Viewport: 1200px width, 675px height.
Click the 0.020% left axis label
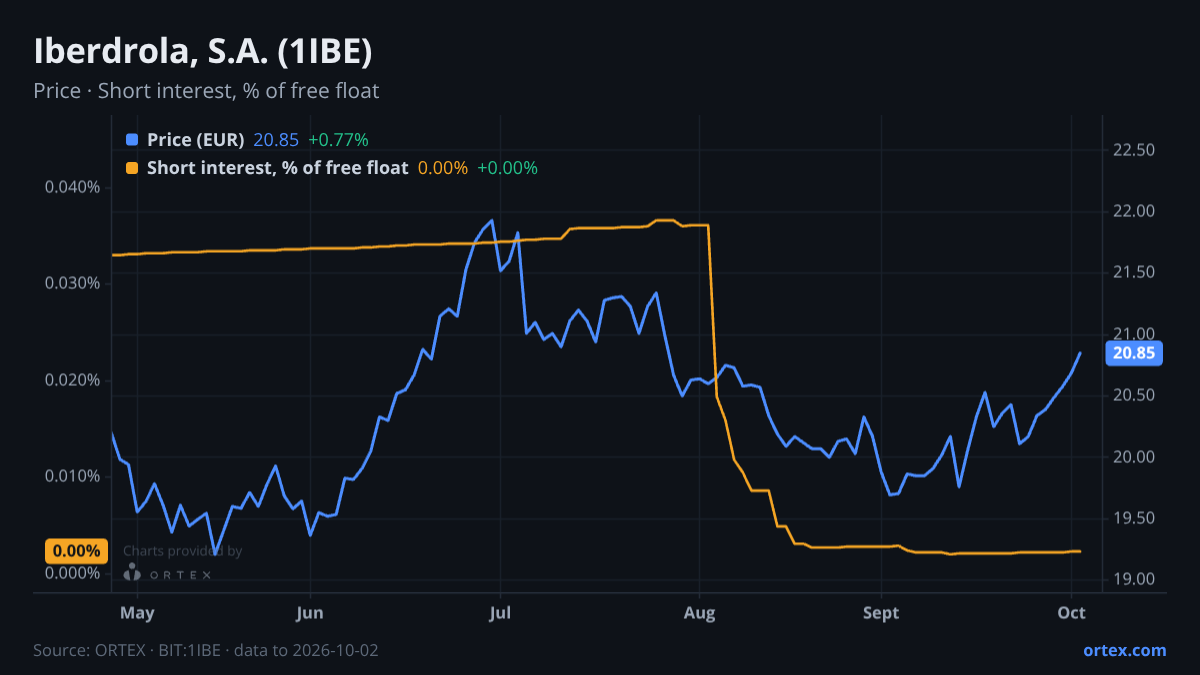point(73,380)
